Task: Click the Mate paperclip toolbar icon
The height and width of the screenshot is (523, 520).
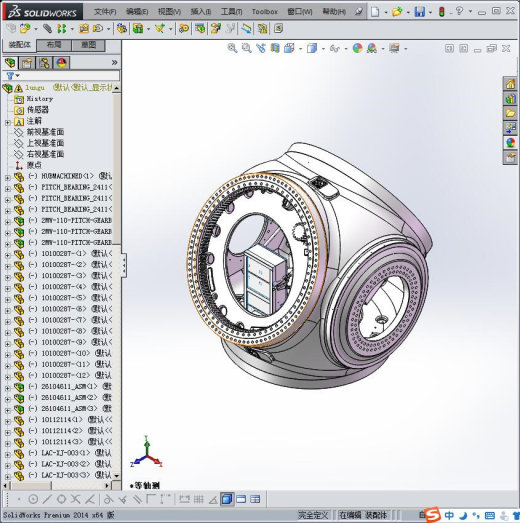Action: coord(47,29)
